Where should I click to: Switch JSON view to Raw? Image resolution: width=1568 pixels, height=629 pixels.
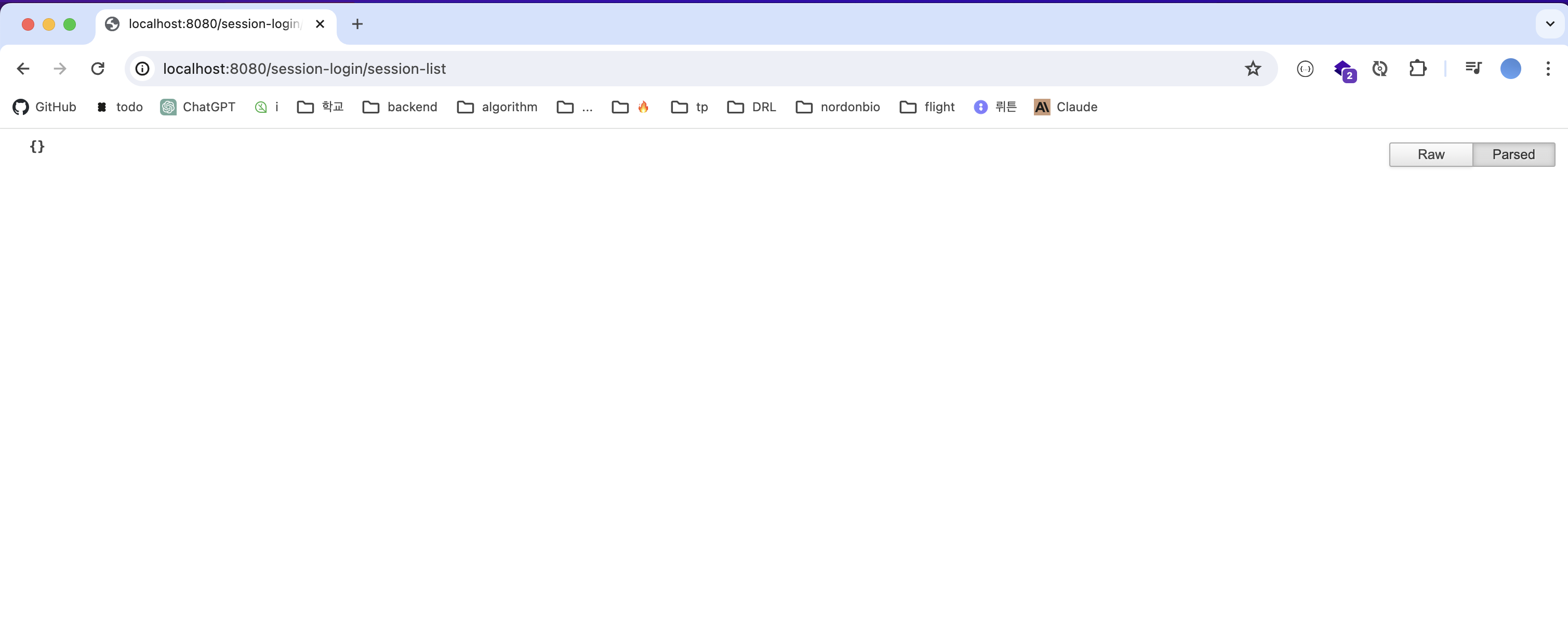(x=1430, y=154)
